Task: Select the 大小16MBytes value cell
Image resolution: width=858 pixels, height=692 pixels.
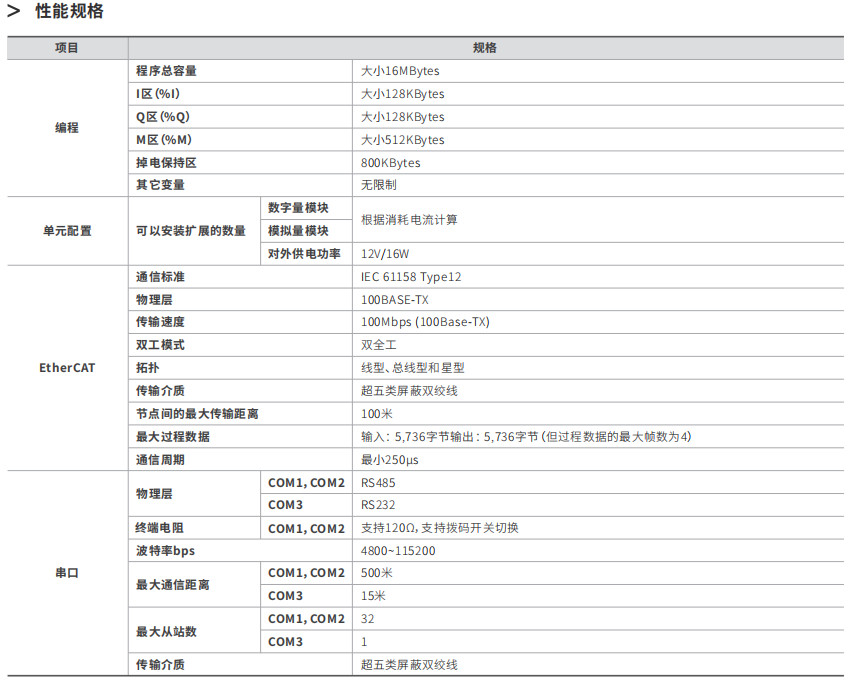Action: [400, 71]
